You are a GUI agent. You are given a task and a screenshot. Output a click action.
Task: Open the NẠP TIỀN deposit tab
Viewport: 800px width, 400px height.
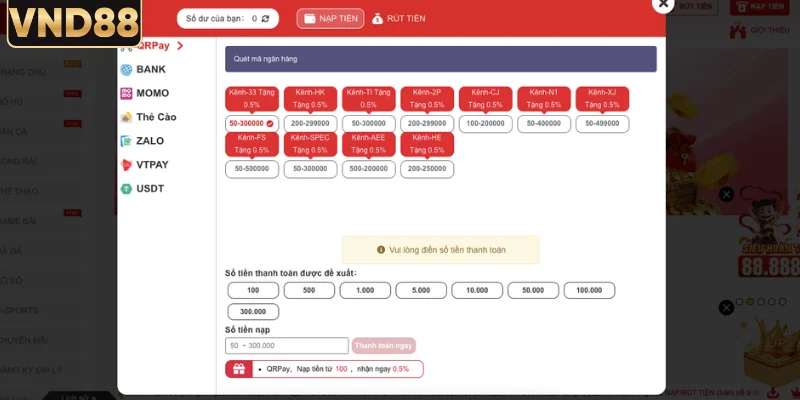click(331, 19)
